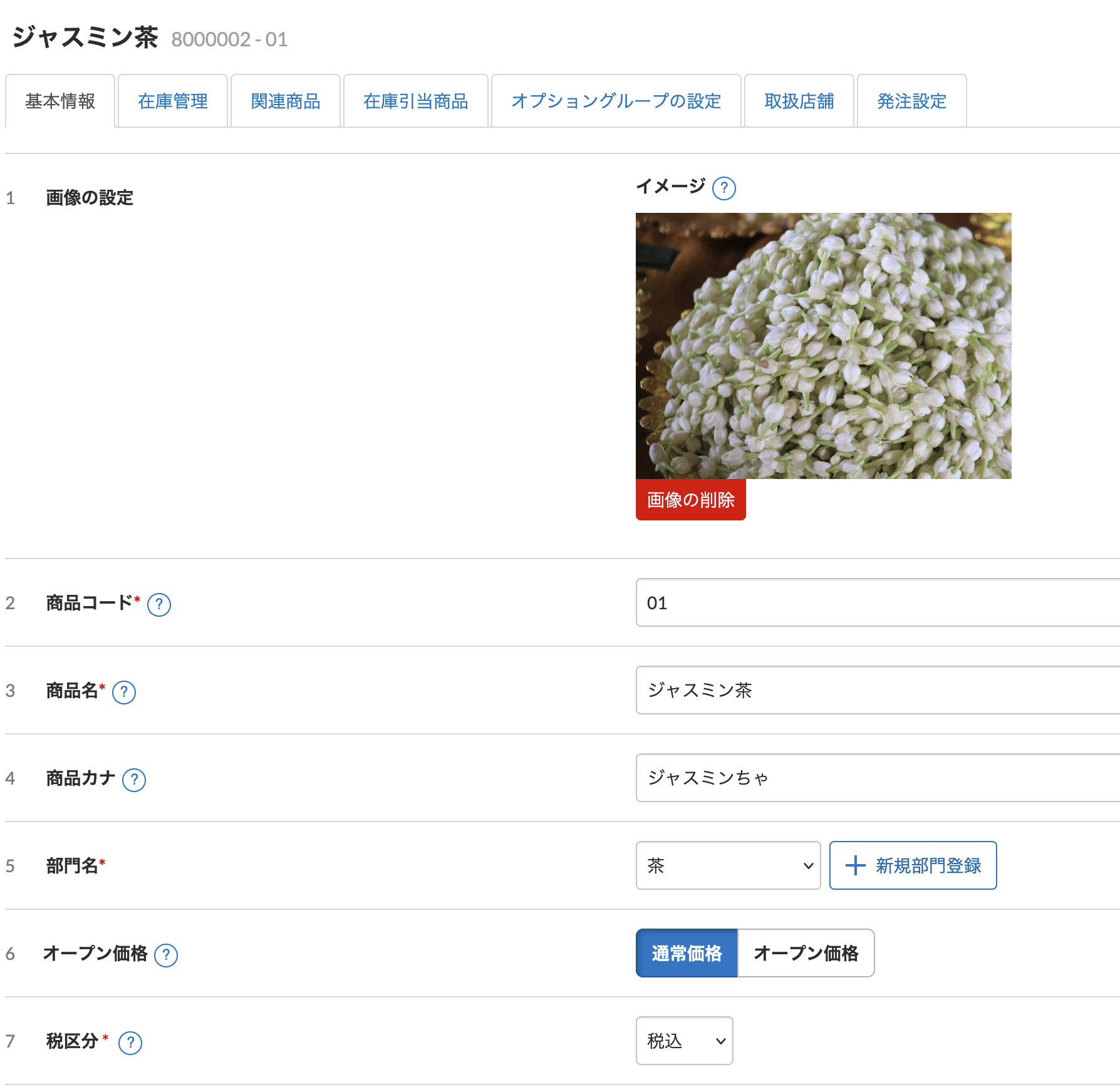Expand the 税区分 dropdown showing 税込

685,1041
